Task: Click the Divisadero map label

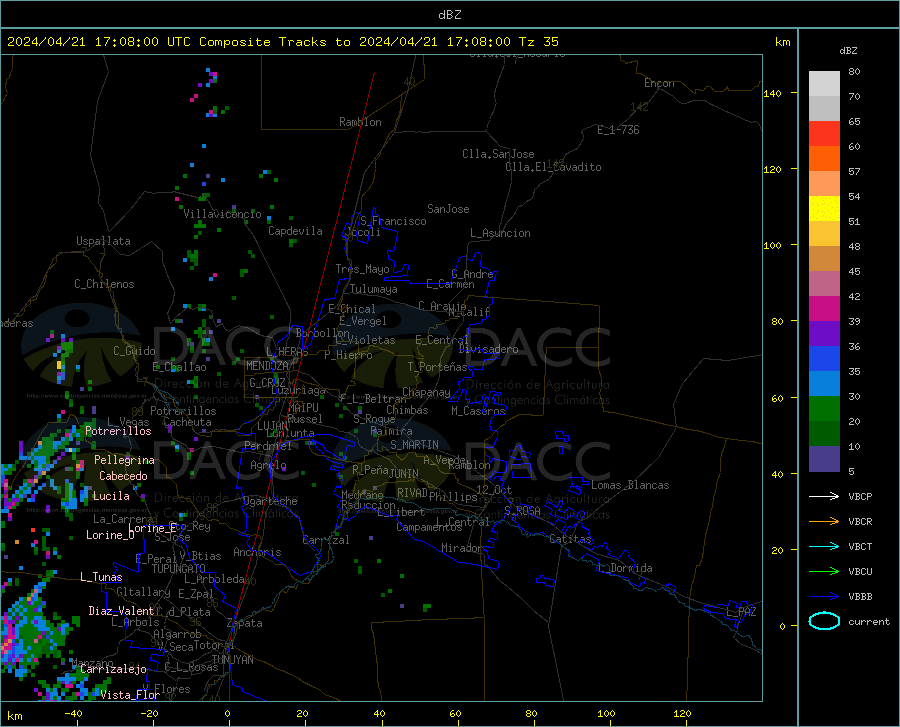Action: (x=488, y=349)
